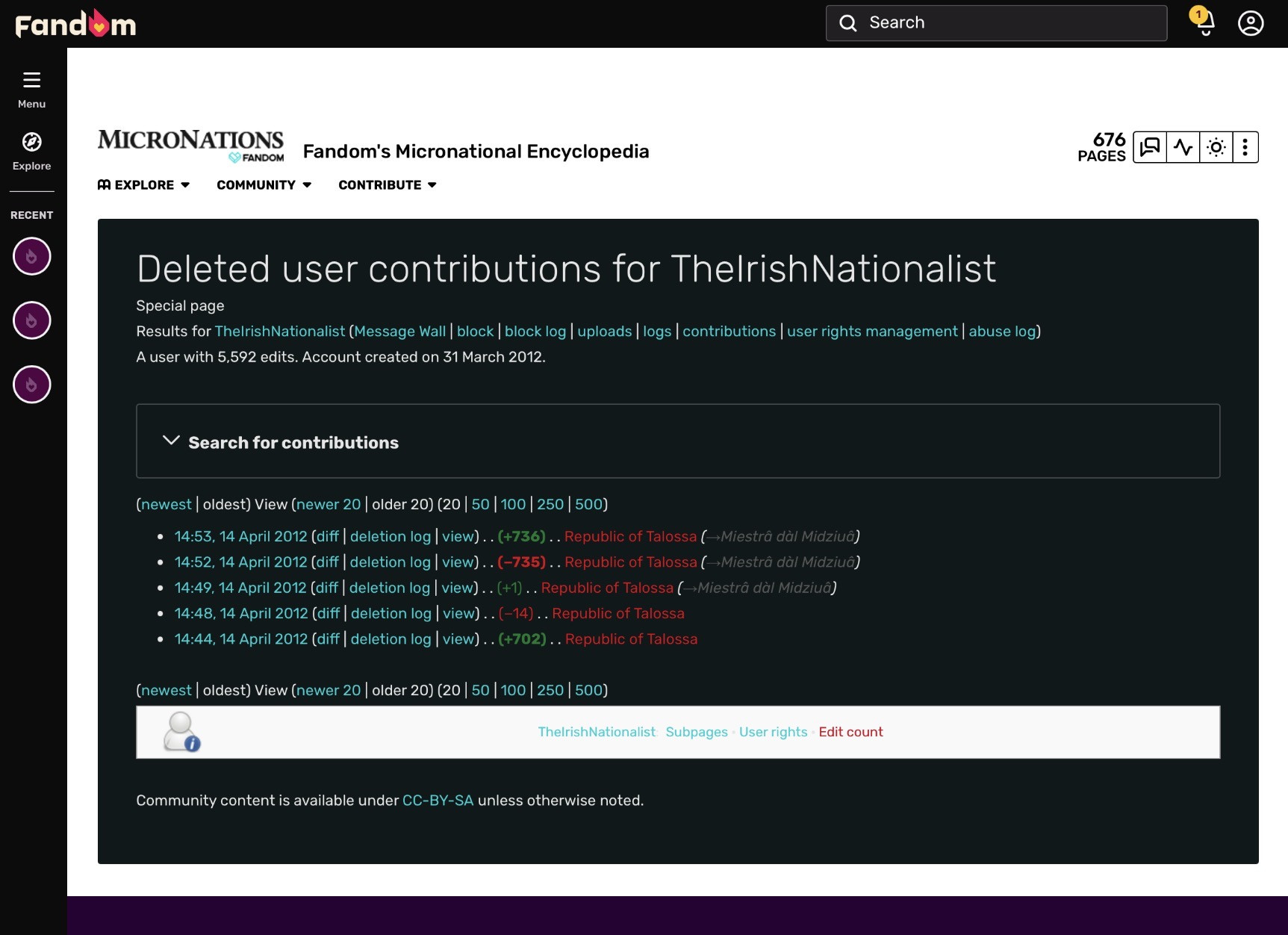
Task: Click view for the 14:48 entry
Action: [458, 614]
